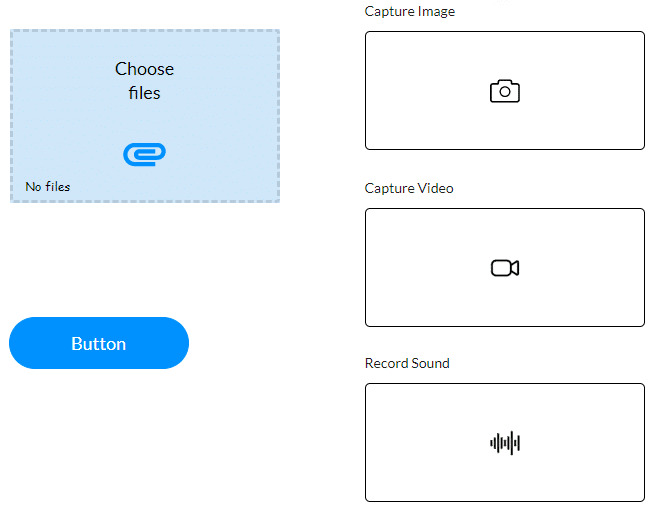This screenshot has height=514, width=661.
Task: Click the word "files" under Choose
Action: 144,93
